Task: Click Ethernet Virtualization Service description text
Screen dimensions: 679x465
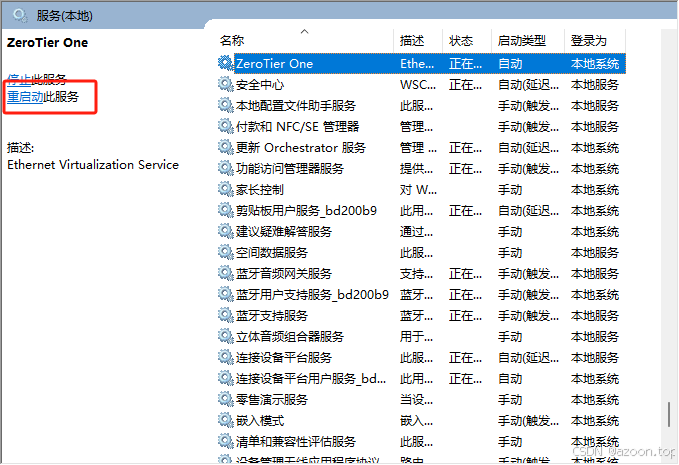Action: pos(93,165)
